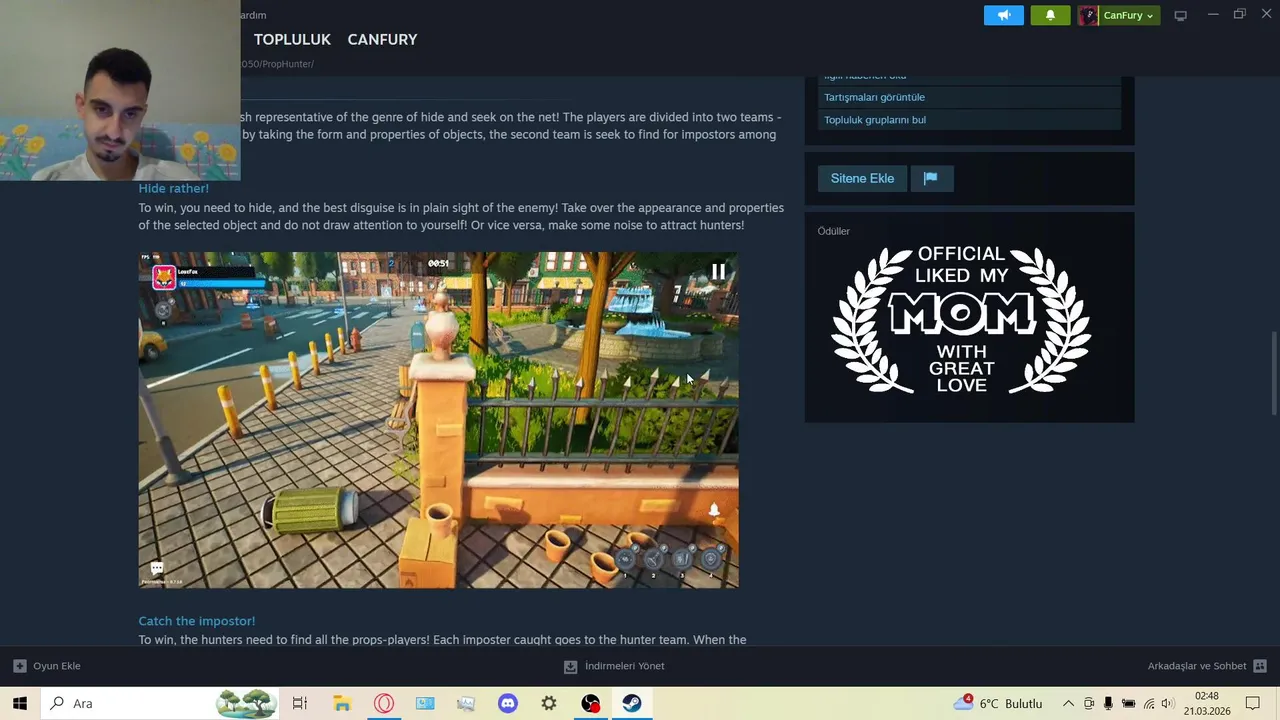Click the CanFury profile avatar

pos(1089,15)
